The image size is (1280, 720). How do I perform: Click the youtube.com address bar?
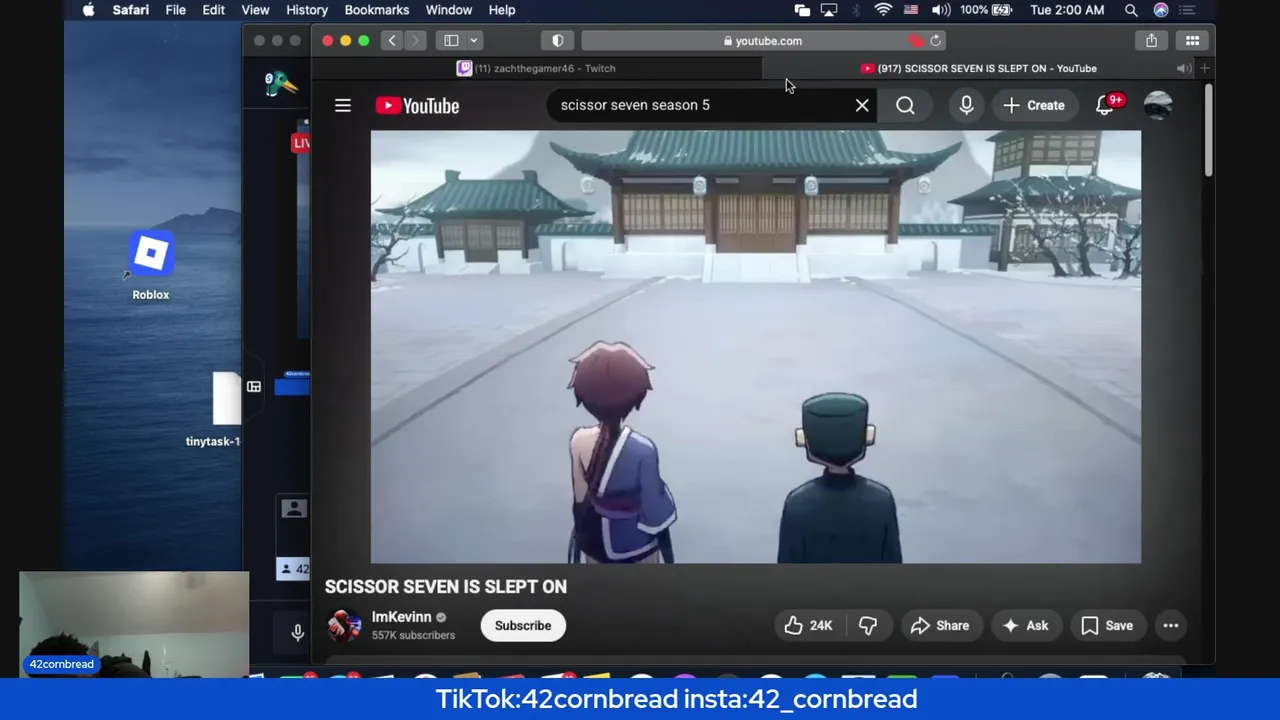(763, 41)
